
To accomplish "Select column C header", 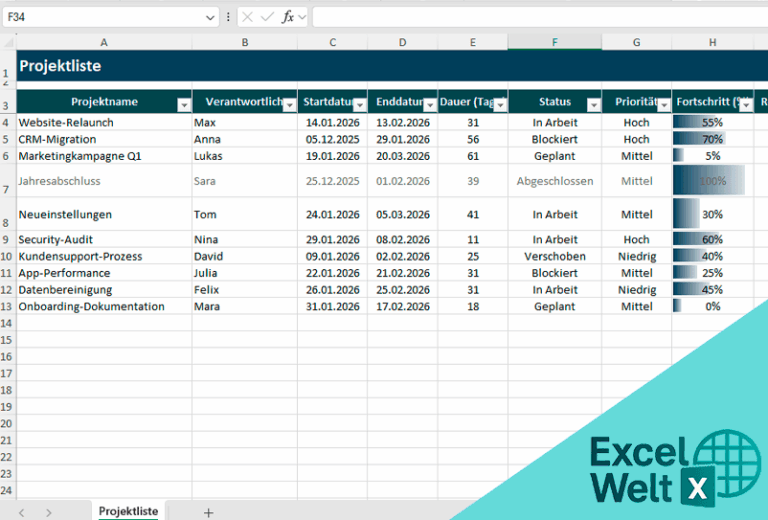I will tap(333, 43).
